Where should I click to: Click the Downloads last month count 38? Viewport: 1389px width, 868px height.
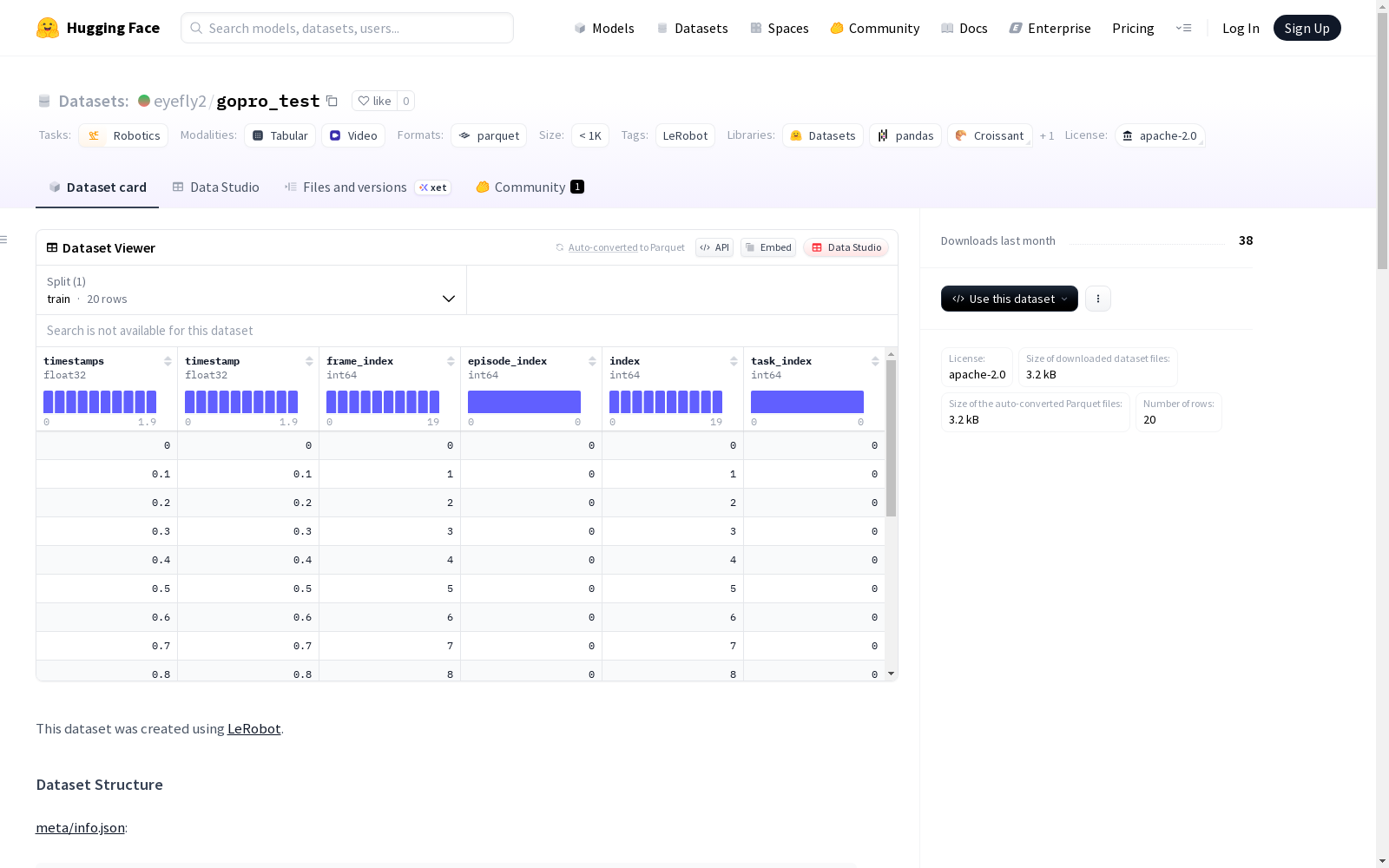coord(1246,240)
